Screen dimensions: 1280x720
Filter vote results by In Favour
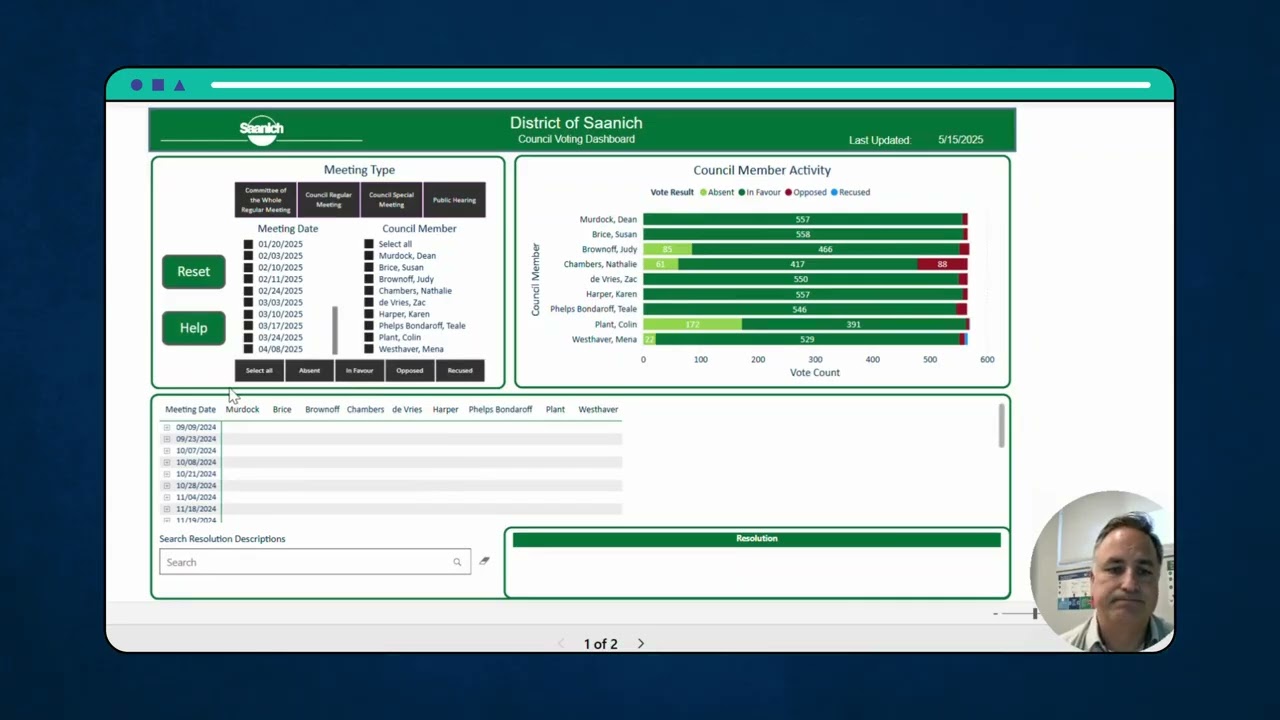click(360, 371)
